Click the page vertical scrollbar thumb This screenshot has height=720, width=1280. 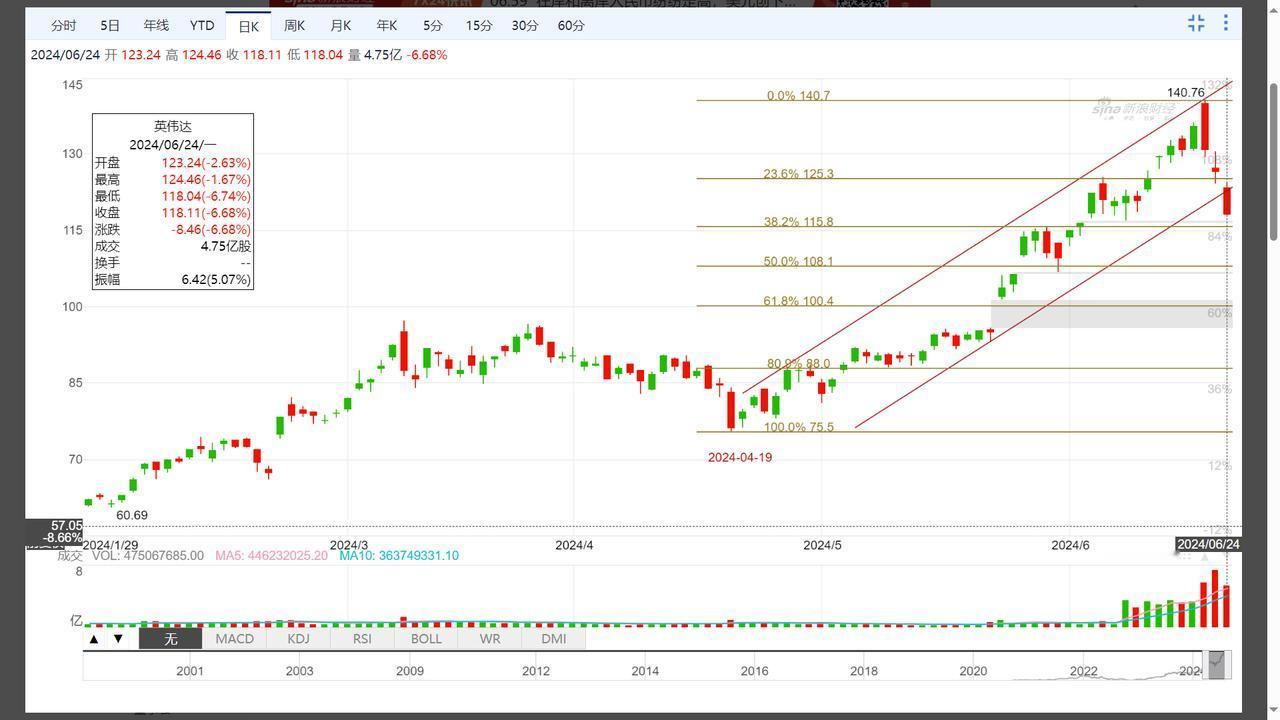1273,162
